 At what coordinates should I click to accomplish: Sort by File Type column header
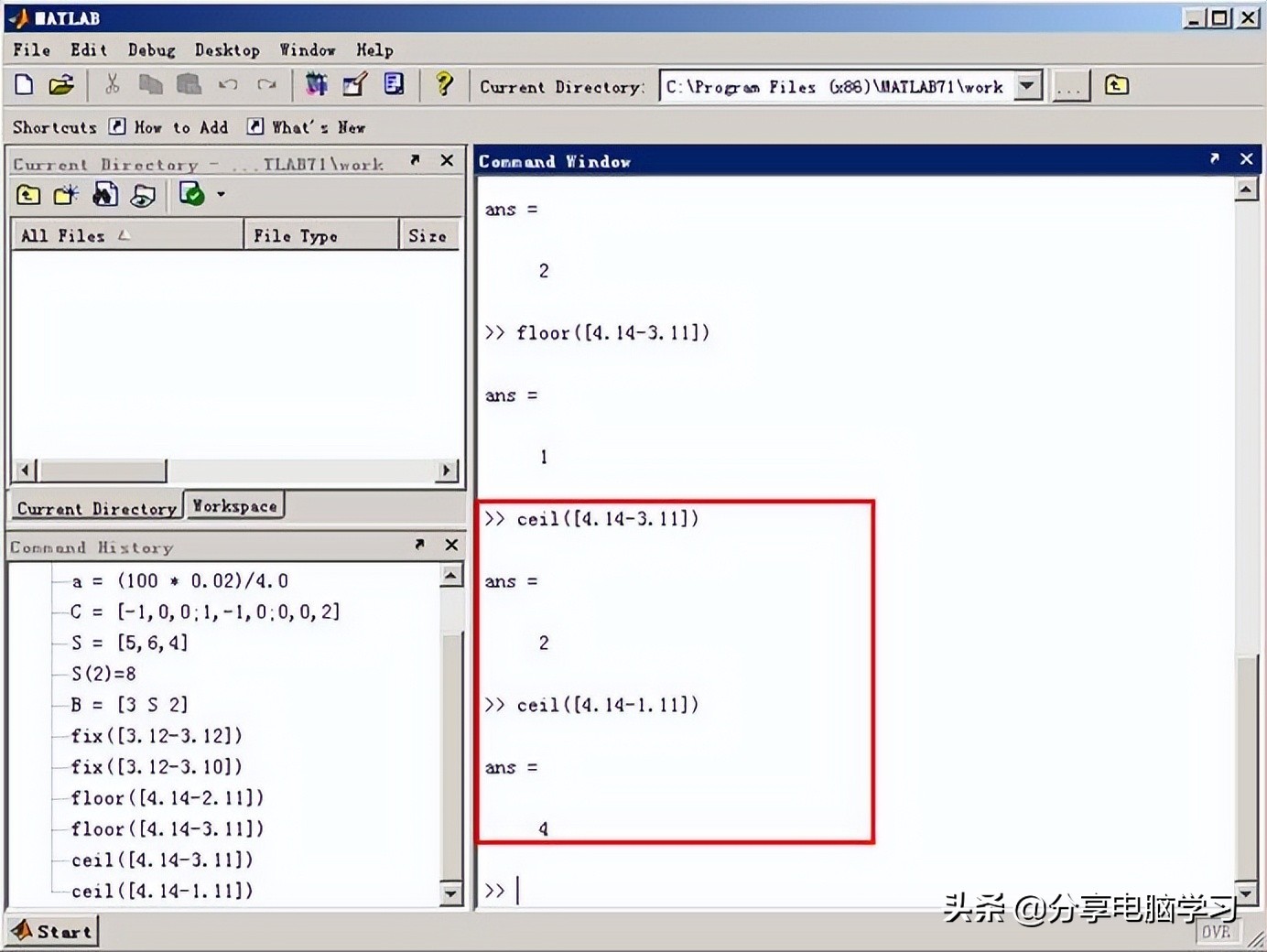click(x=321, y=235)
